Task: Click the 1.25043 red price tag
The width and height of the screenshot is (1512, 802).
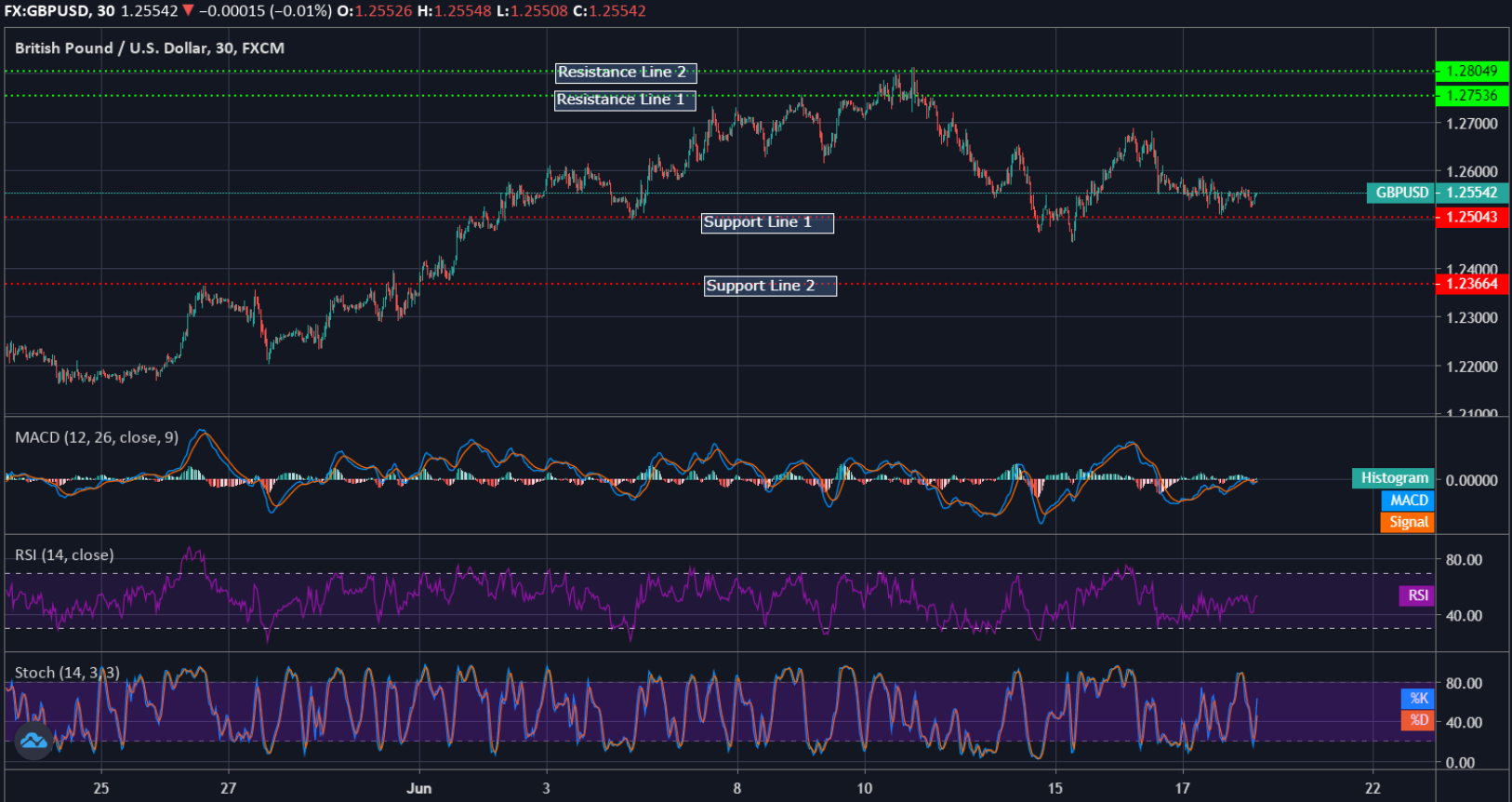Action: click(x=1472, y=217)
